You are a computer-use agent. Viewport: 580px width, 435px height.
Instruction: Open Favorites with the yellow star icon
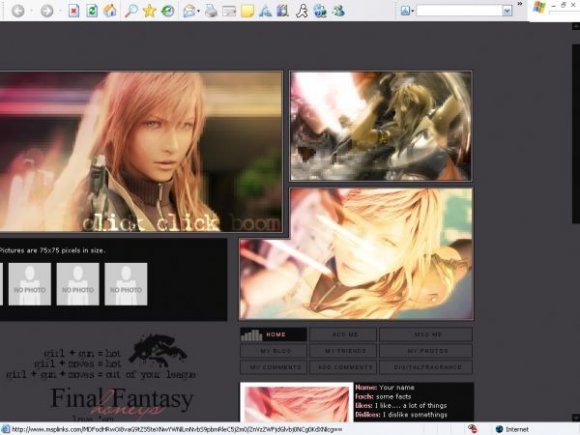point(149,11)
